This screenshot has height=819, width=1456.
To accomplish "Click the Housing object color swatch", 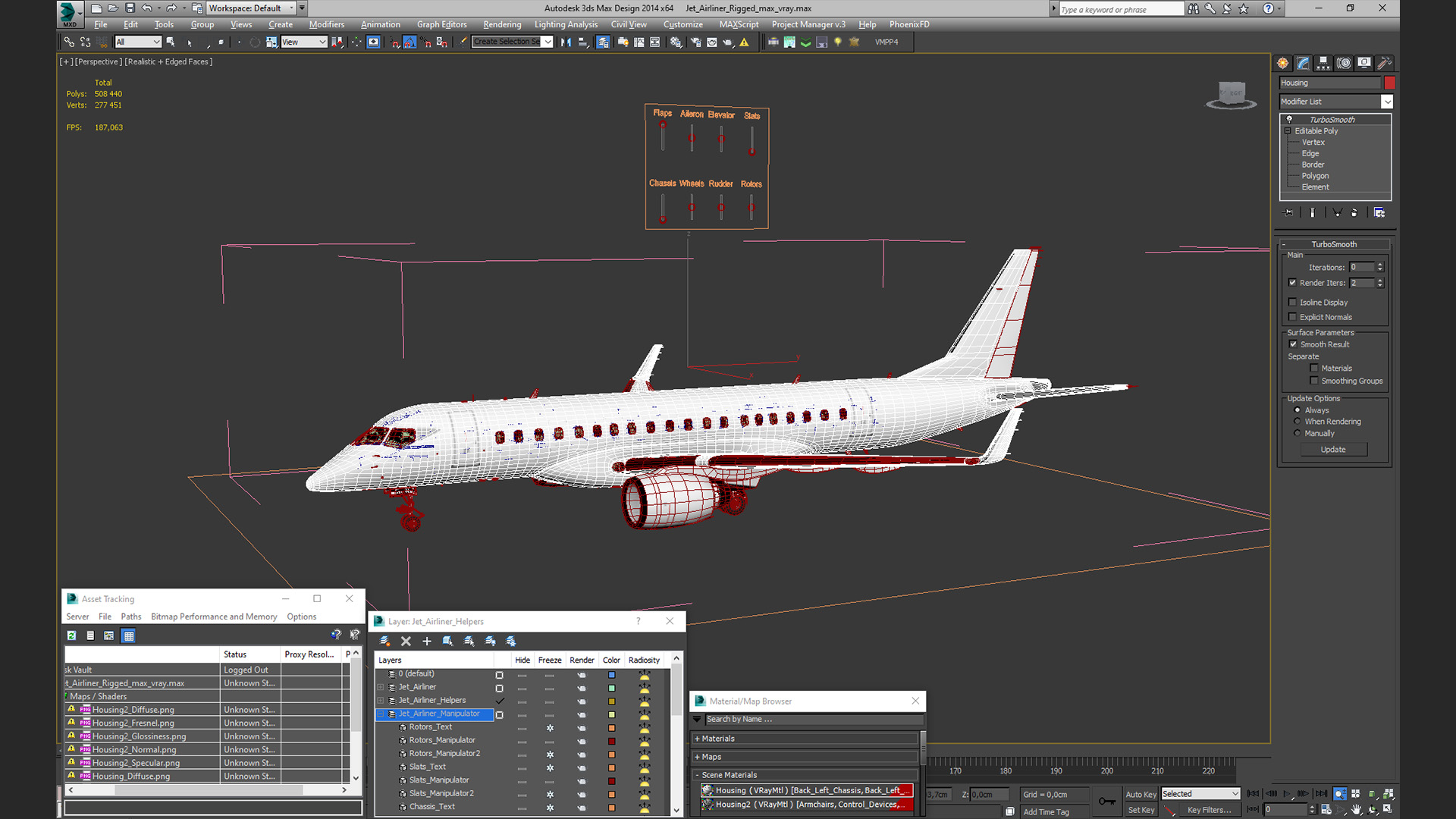I will pyautogui.click(x=1389, y=83).
